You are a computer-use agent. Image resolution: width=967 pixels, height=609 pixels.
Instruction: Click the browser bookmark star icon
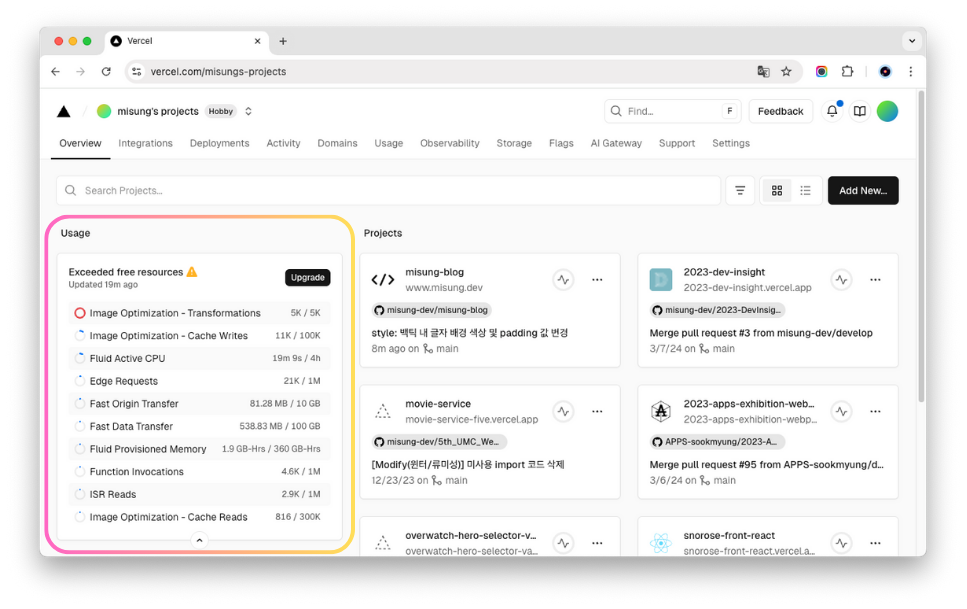[x=786, y=72]
